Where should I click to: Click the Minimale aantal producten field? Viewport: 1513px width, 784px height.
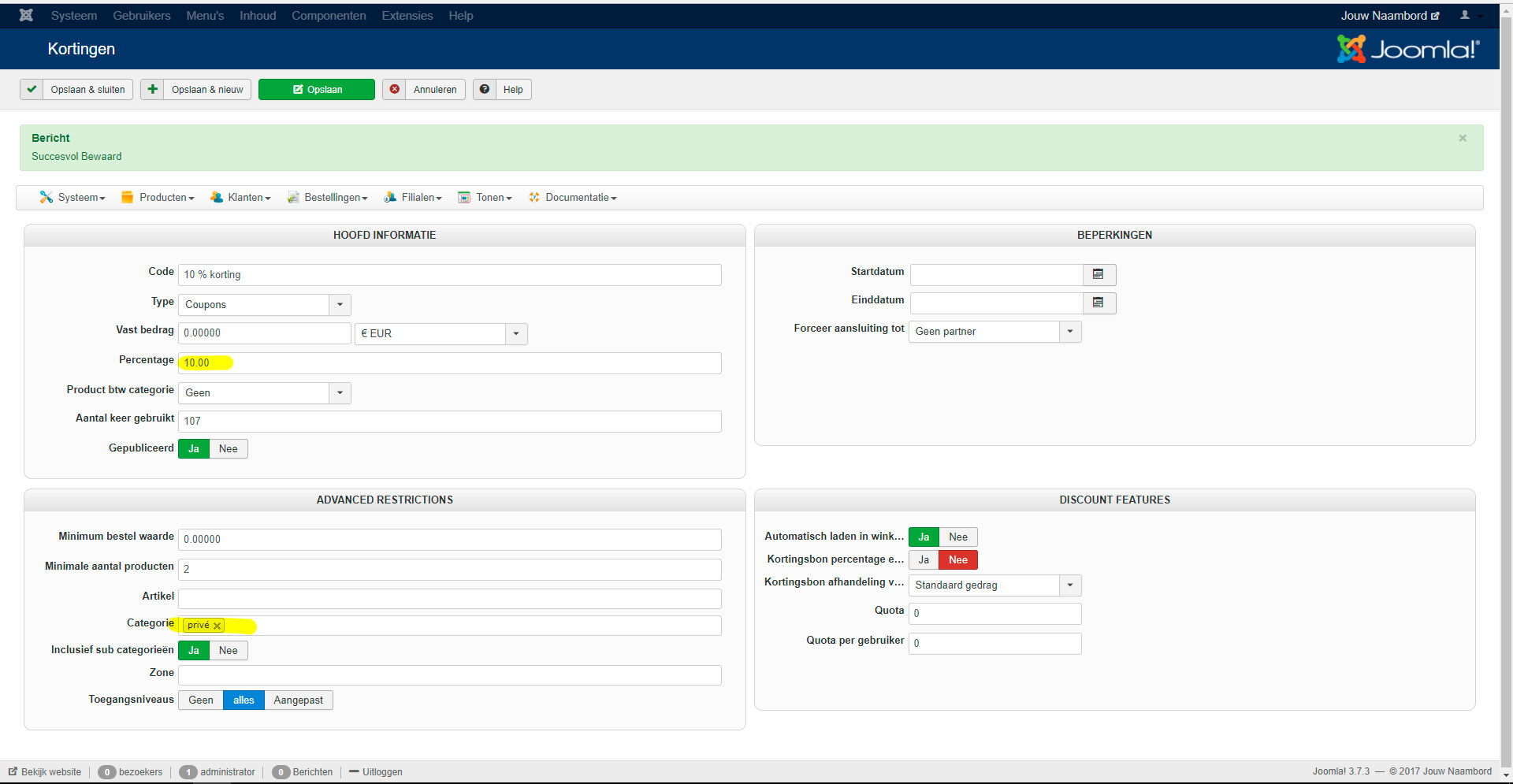point(450,569)
